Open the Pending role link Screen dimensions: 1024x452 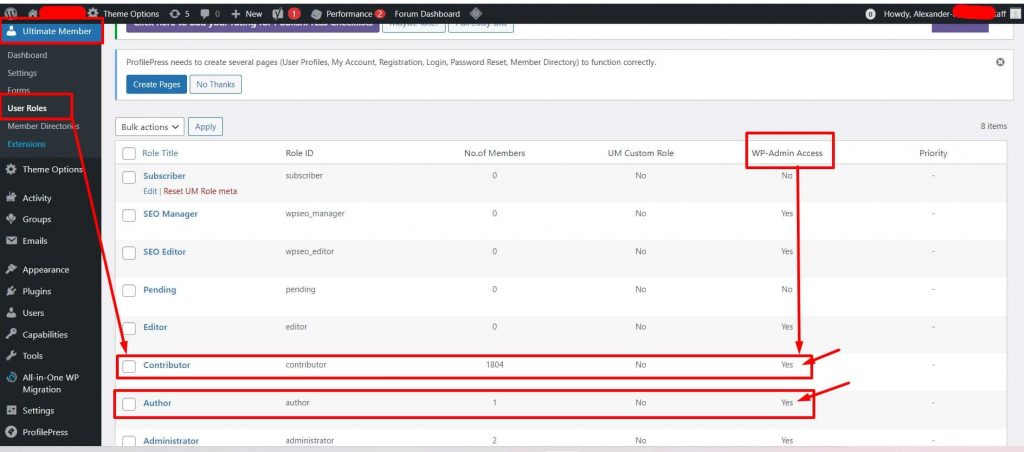(159, 289)
